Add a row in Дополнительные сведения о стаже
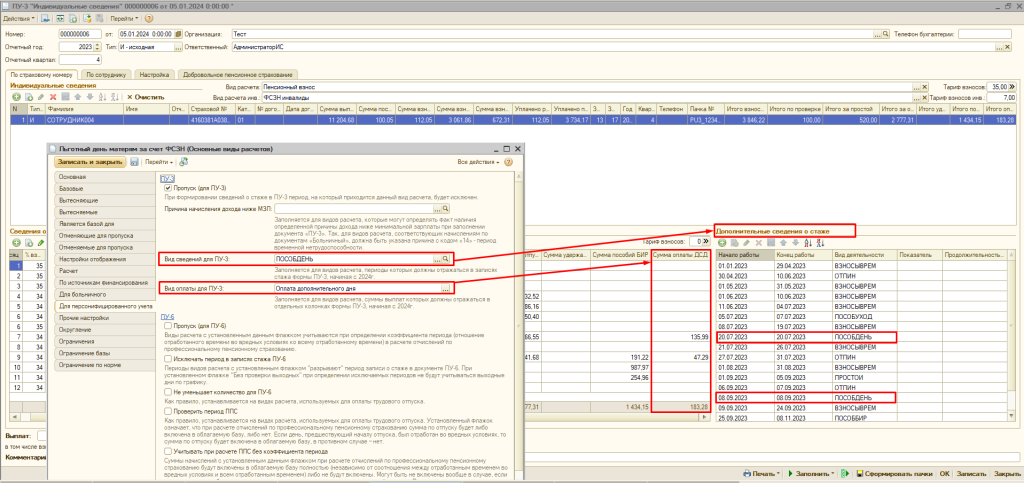1024x483 pixels. pos(722,242)
